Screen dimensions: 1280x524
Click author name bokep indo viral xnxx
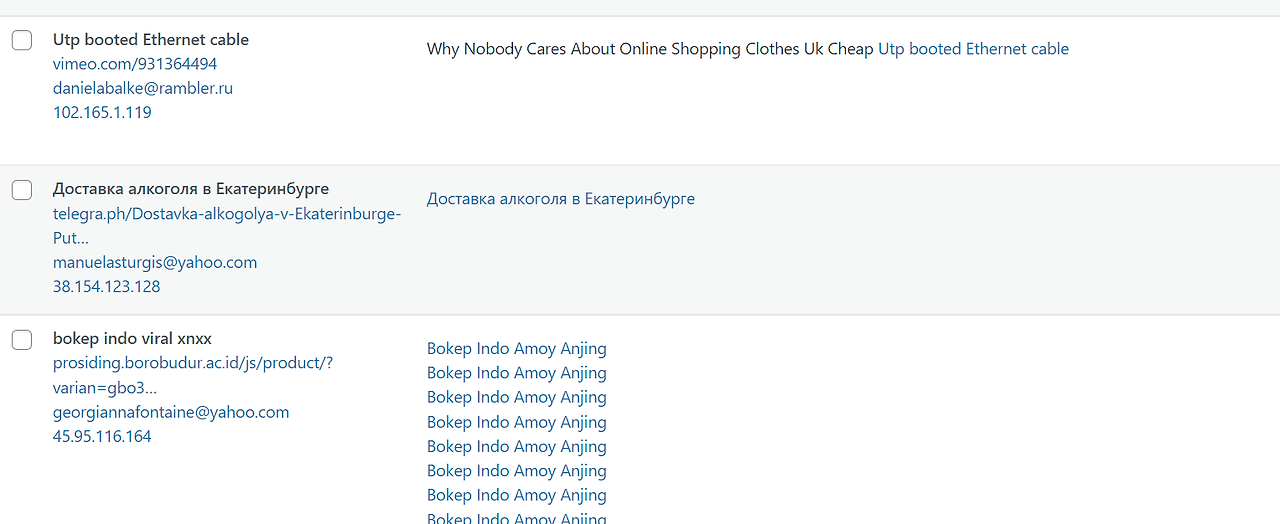tap(132, 339)
